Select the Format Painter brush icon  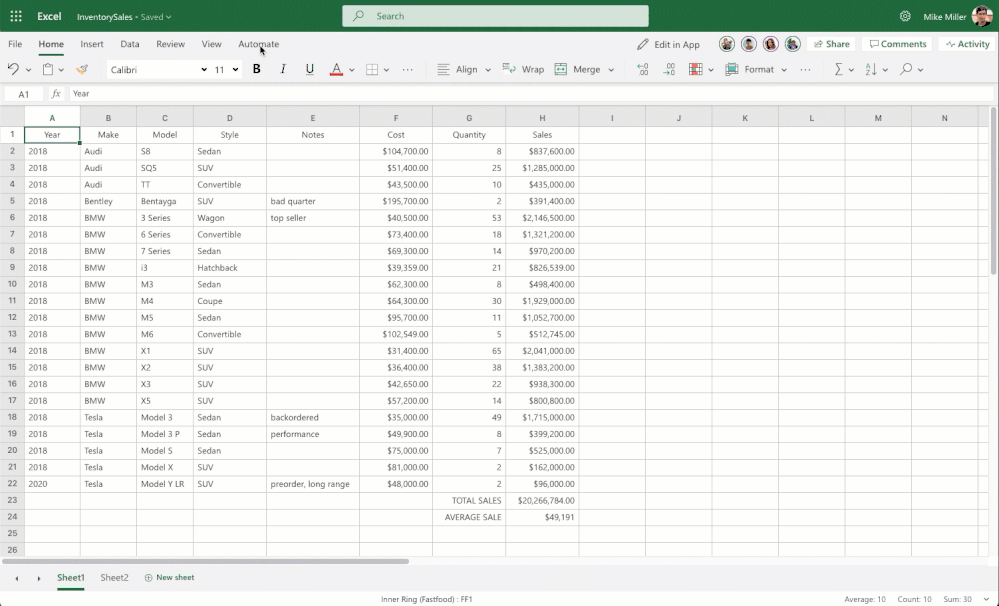(x=82, y=70)
